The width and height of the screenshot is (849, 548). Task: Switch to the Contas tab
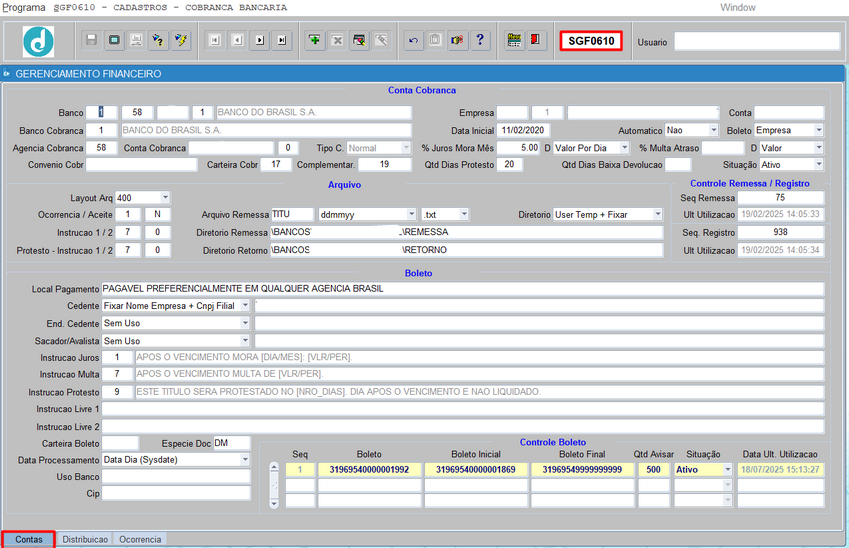point(29,539)
